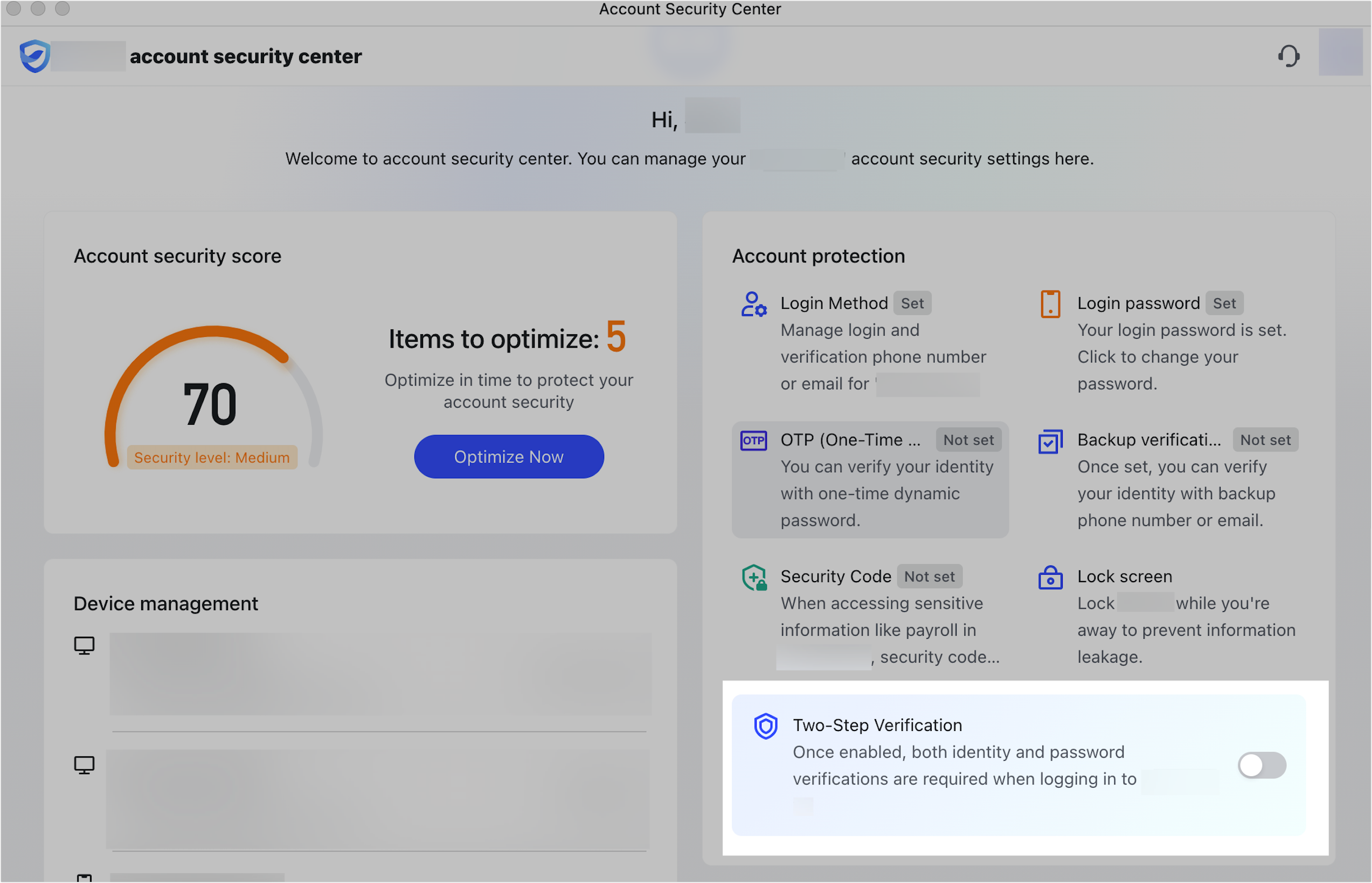The image size is (1372, 883).
Task: Click the Optimize Now button
Action: click(509, 457)
